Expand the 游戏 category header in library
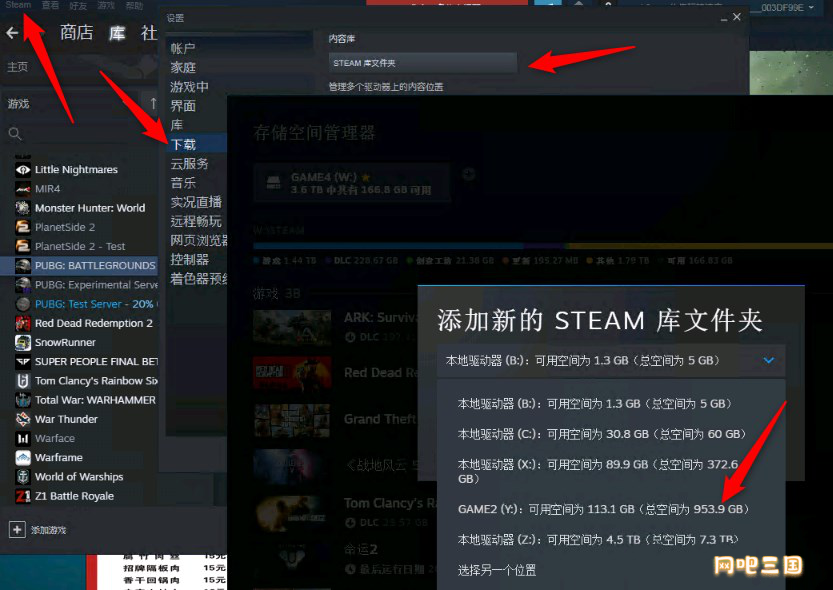Screen dimensions: 833x590 [18, 104]
